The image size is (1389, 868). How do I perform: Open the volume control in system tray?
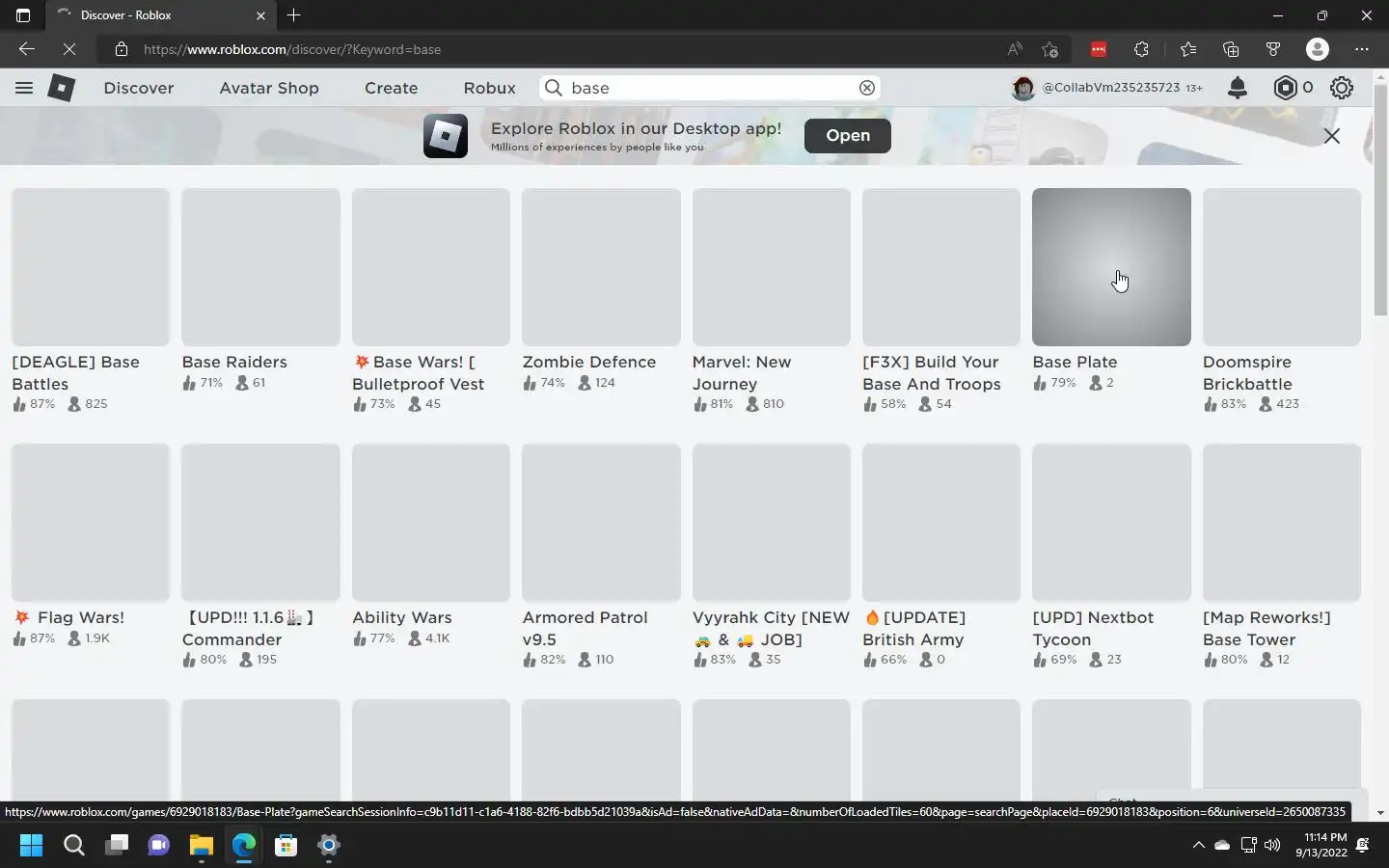tap(1272, 846)
